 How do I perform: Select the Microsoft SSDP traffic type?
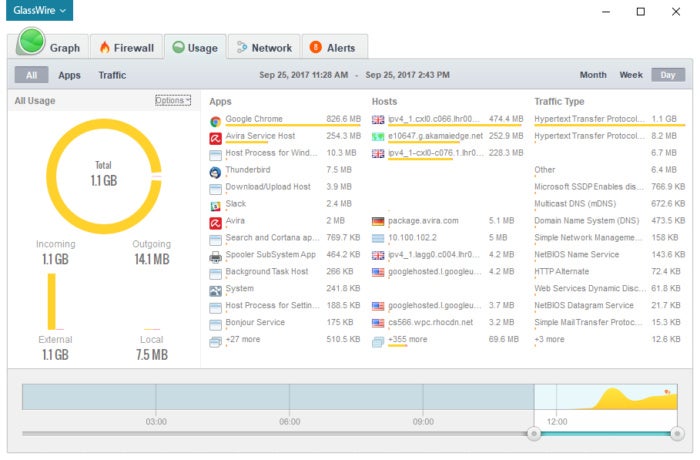(x=589, y=187)
